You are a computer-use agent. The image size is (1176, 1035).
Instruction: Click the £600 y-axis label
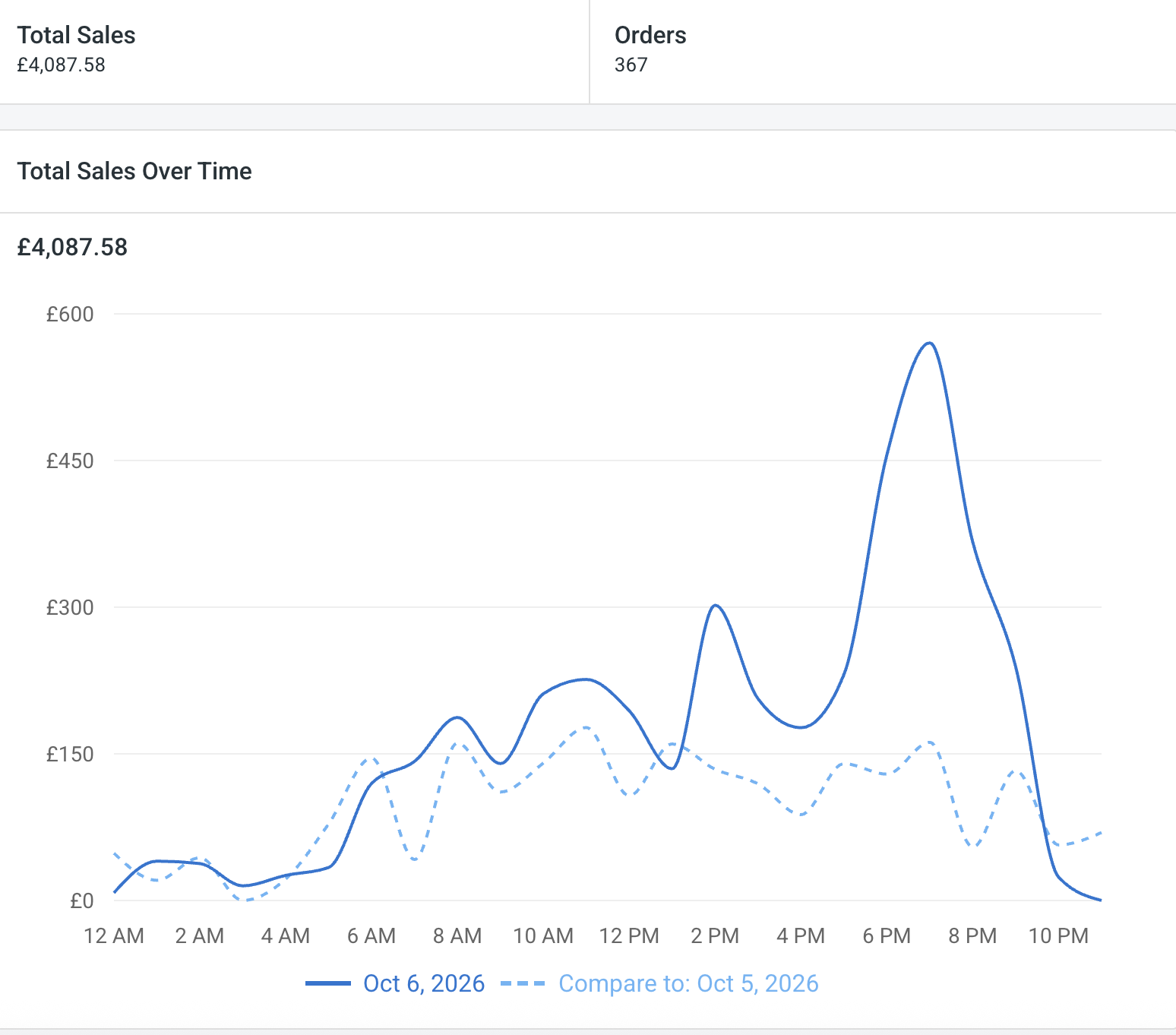pos(70,314)
